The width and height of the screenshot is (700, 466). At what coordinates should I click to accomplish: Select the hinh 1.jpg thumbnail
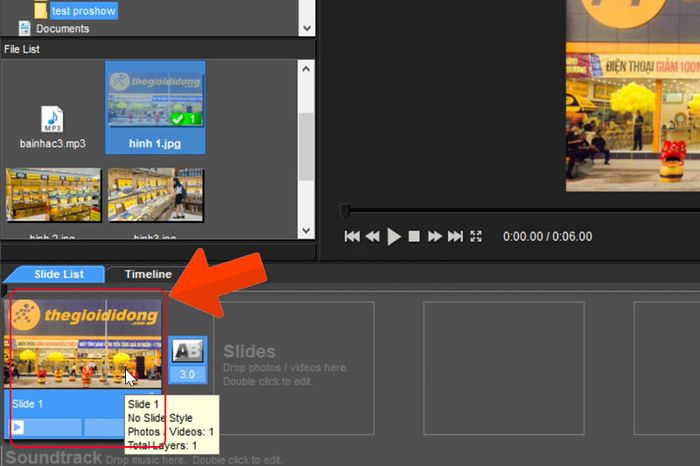pos(155,108)
